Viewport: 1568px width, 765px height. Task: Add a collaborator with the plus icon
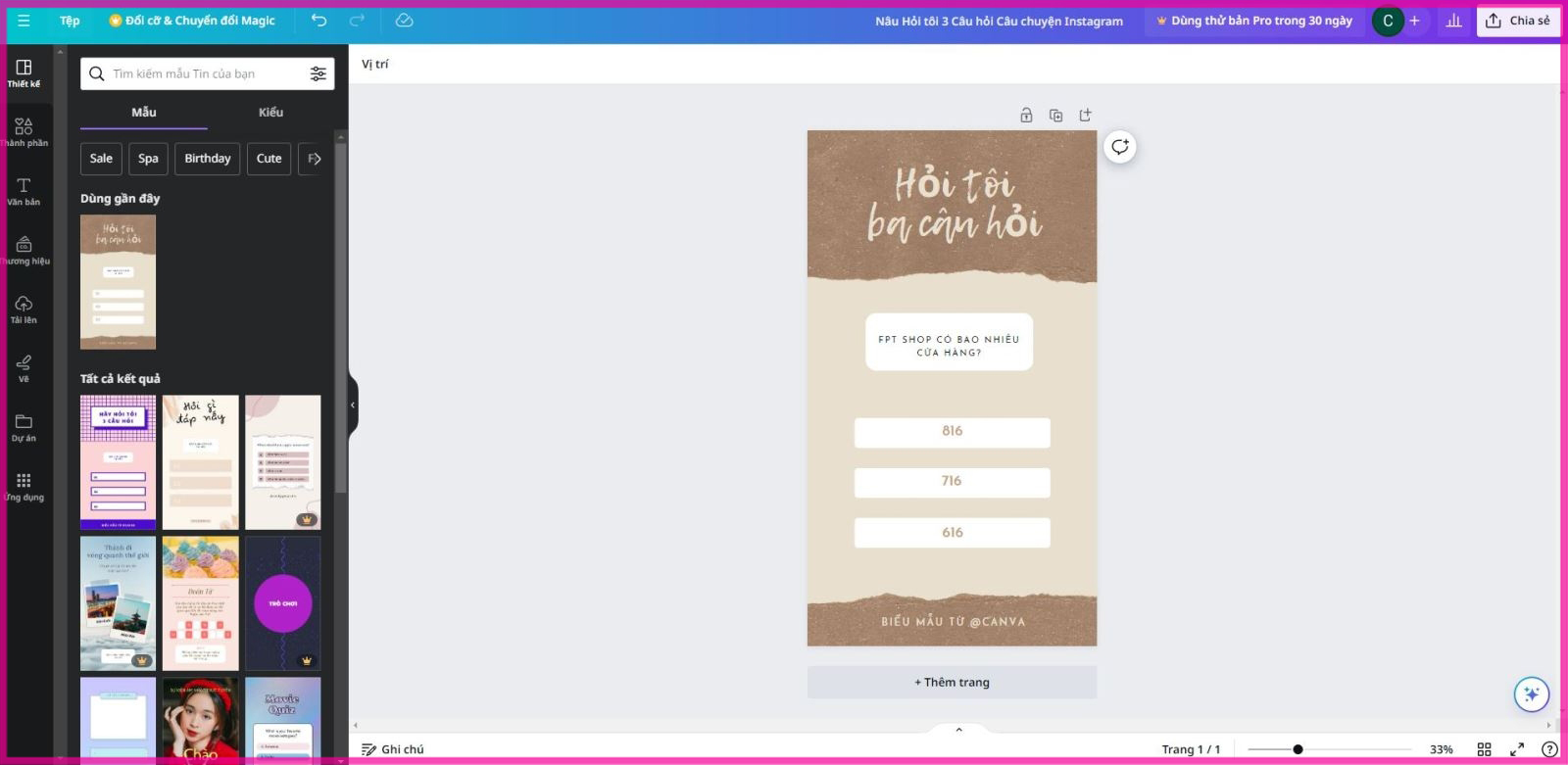click(x=1414, y=21)
